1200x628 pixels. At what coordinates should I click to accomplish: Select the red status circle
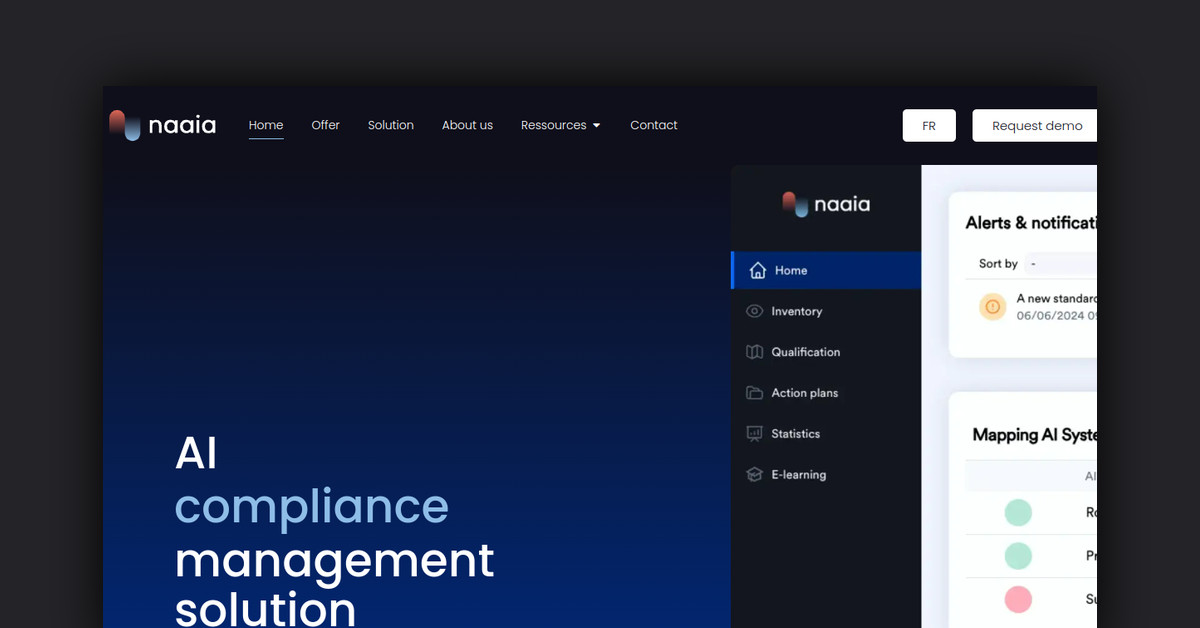(x=1017, y=599)
